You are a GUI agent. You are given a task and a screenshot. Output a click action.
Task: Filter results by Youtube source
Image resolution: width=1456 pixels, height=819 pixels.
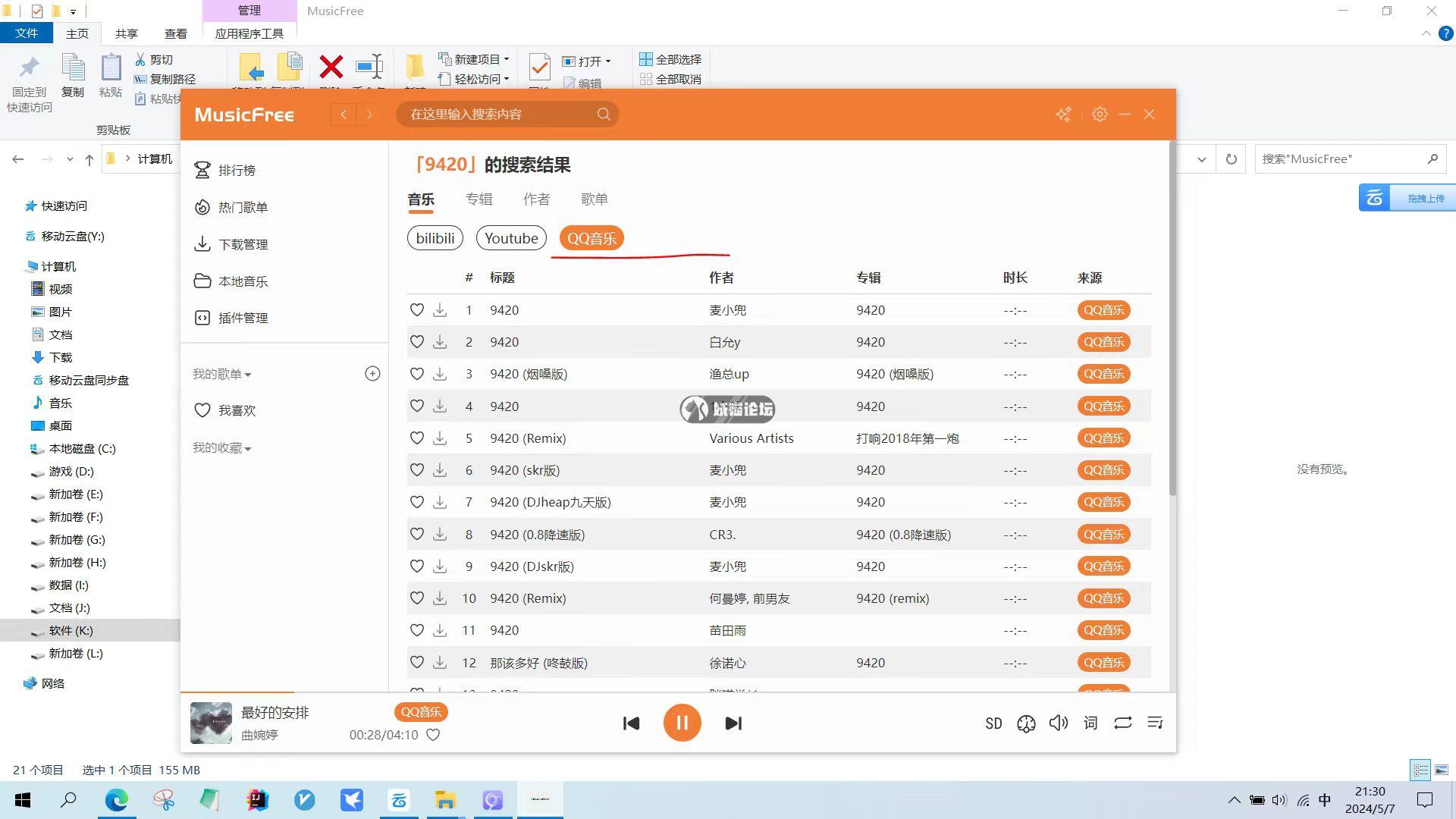(511, 238)
